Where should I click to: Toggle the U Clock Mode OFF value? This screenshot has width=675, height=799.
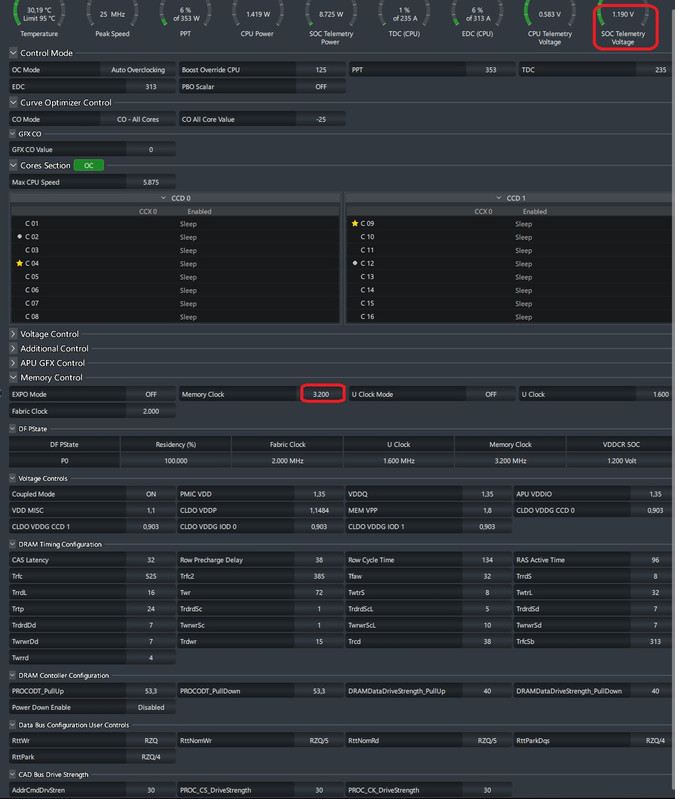click(x=490, y=394)
